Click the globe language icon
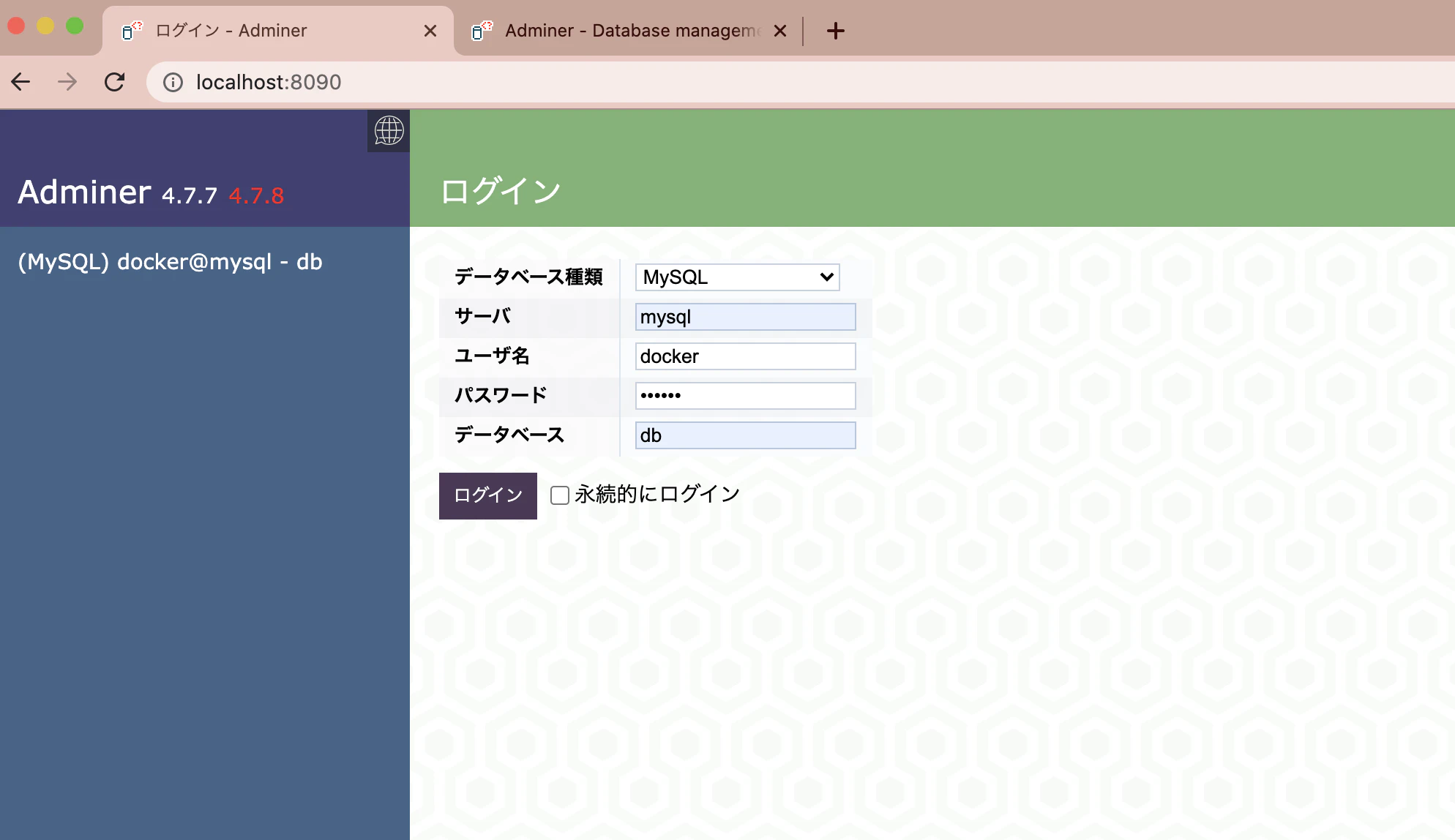This screenshot has height=840, width=1455. [x=389, y=131]
